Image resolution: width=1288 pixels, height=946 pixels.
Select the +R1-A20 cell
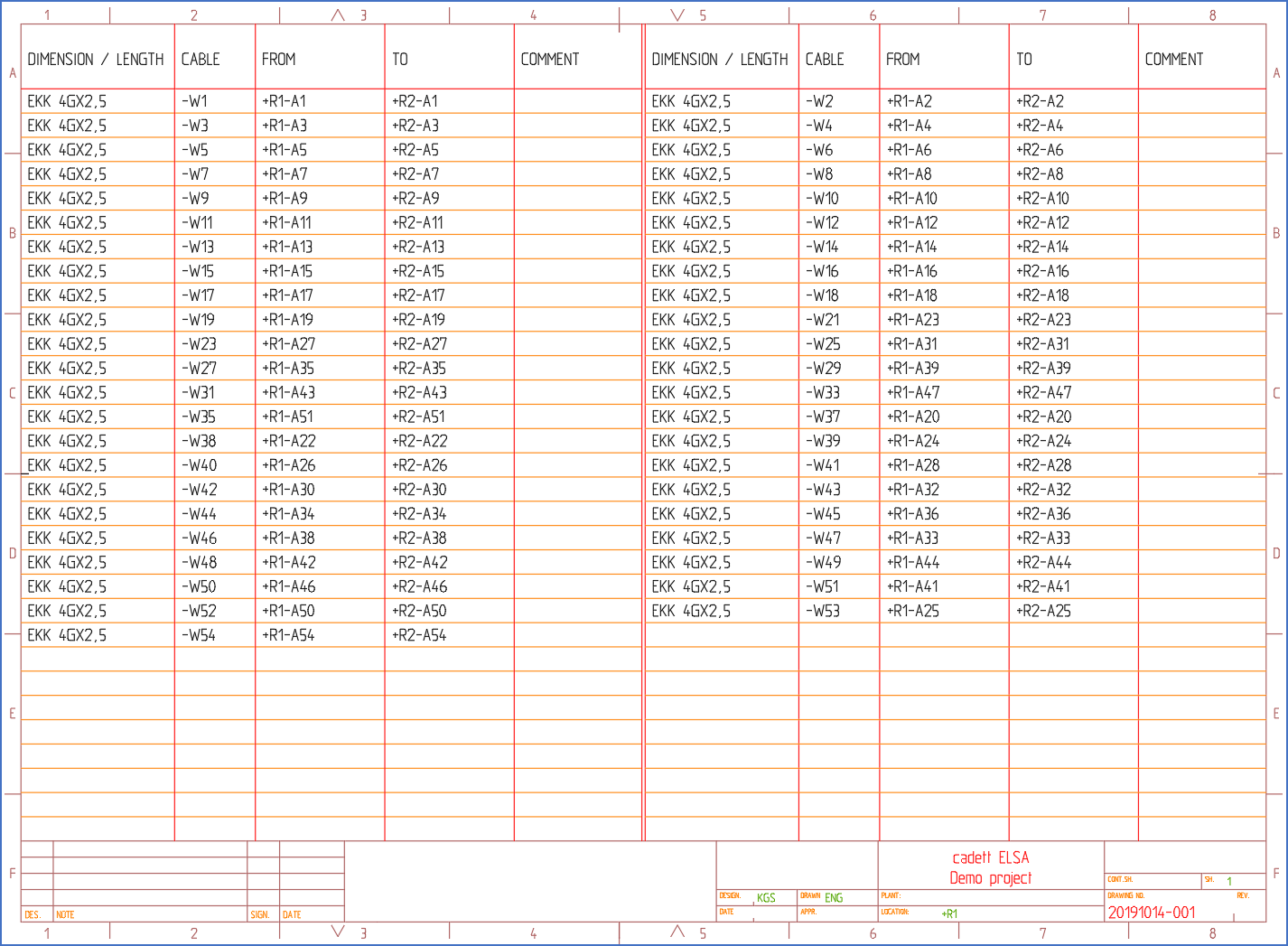(912, 418)
